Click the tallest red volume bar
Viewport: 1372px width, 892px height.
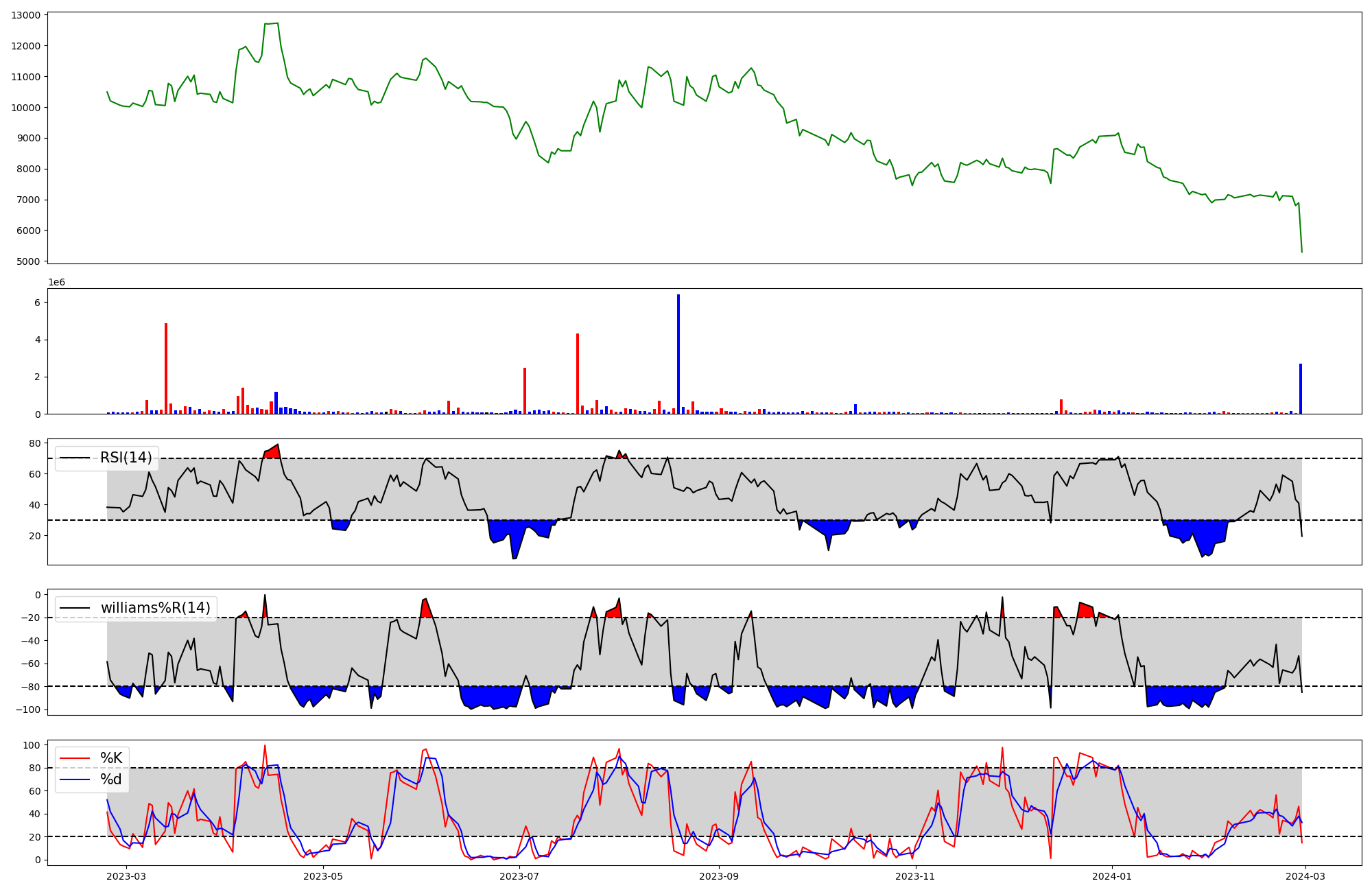click(x=166, y=368)
